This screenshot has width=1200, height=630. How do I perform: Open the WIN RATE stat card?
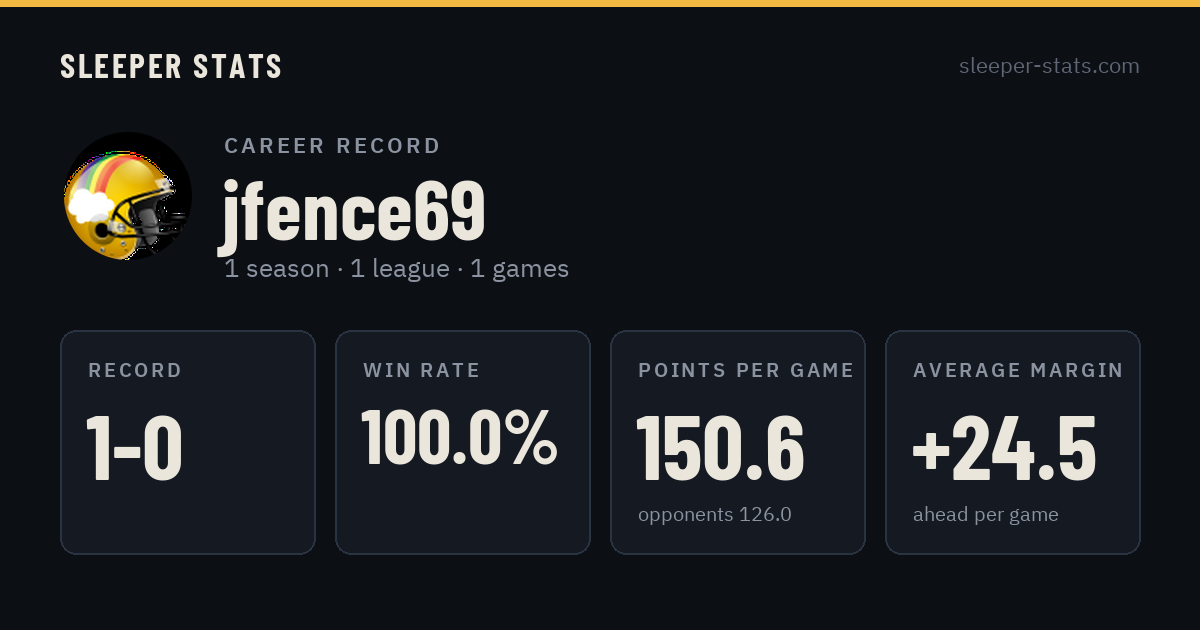tap(463, 442)
